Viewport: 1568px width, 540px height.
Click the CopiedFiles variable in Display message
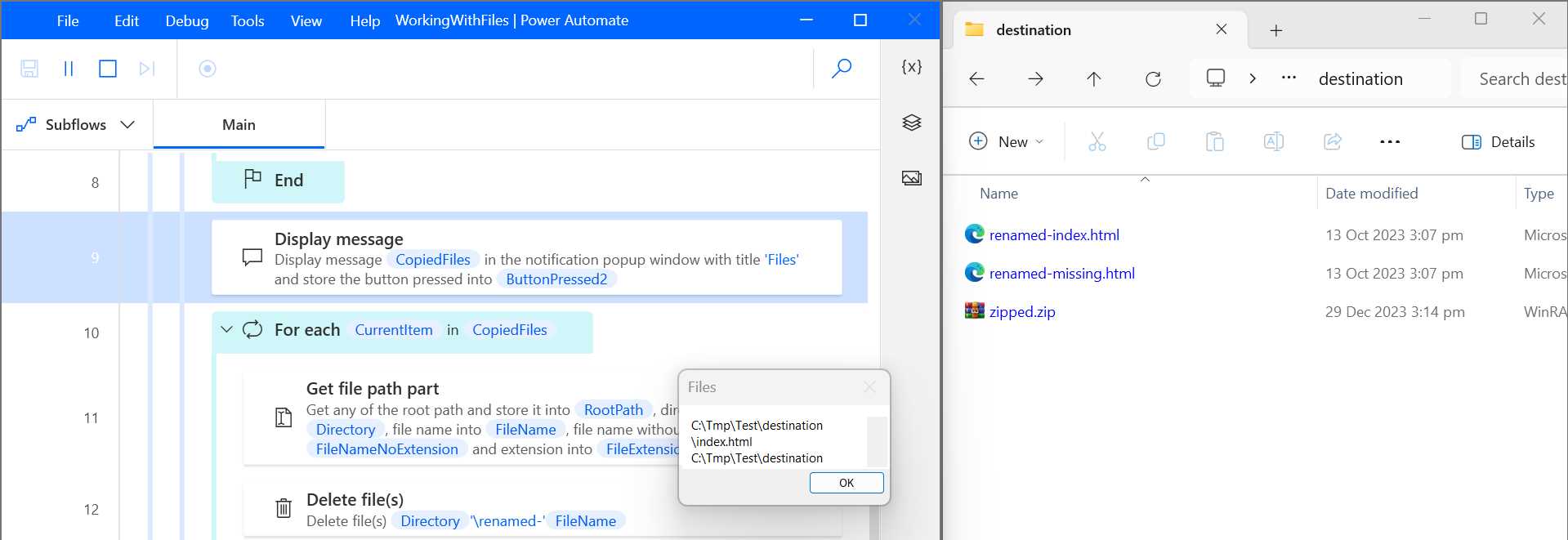pos(433,260)
